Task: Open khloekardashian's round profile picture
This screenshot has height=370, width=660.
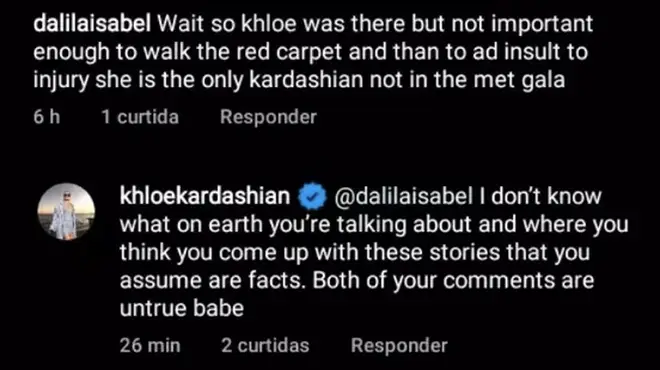Action: pos(66,212)
